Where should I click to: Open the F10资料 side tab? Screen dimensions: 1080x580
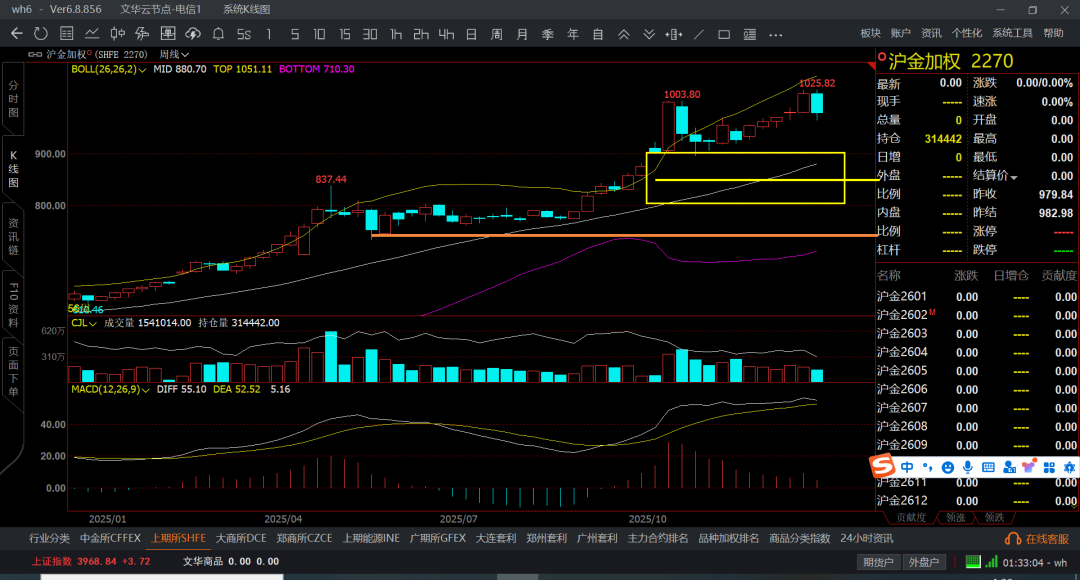pos(13,304)
